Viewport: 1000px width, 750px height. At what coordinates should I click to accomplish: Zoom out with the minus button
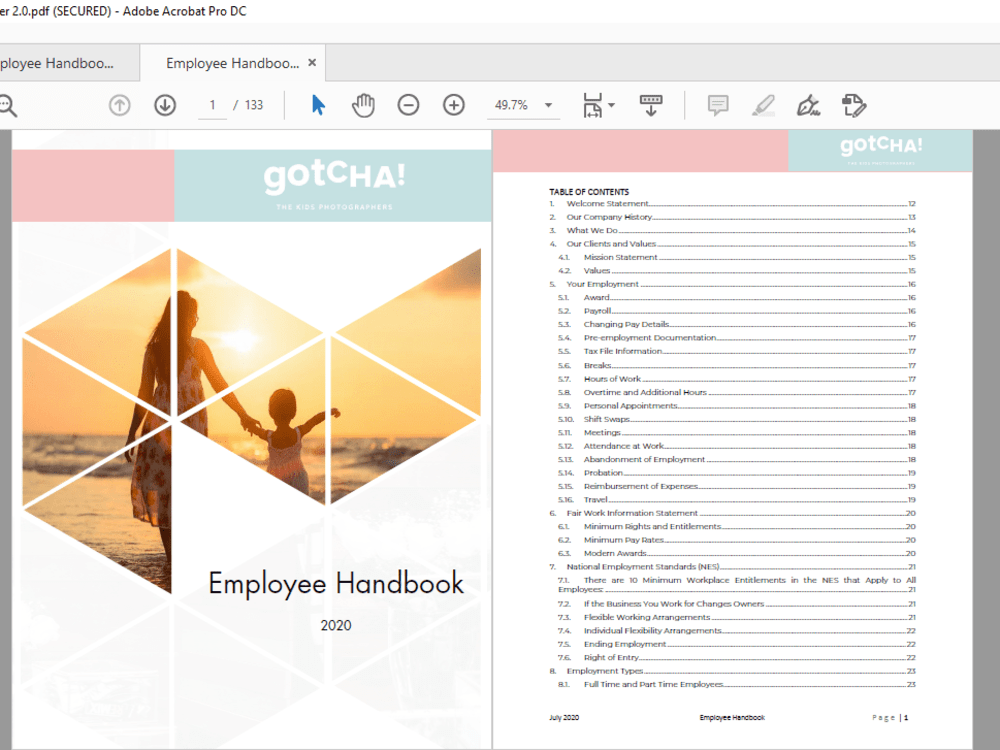coord(408,105)
